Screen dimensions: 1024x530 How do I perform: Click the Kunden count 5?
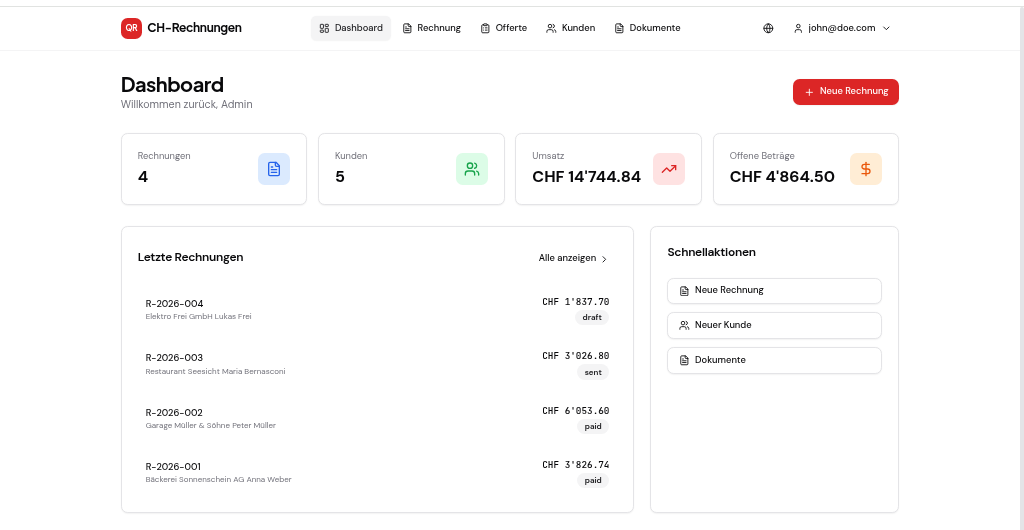click(x=340, y=177)
